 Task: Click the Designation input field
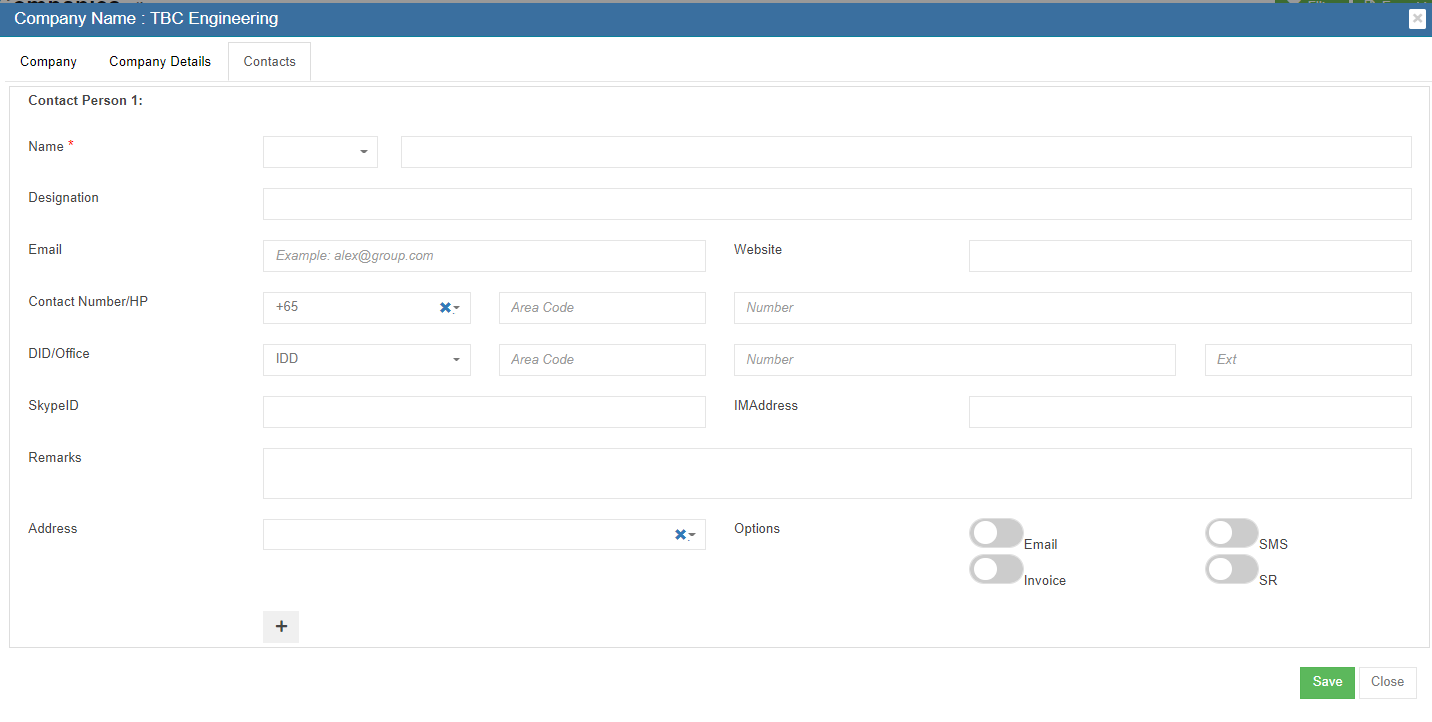(837, 204)
